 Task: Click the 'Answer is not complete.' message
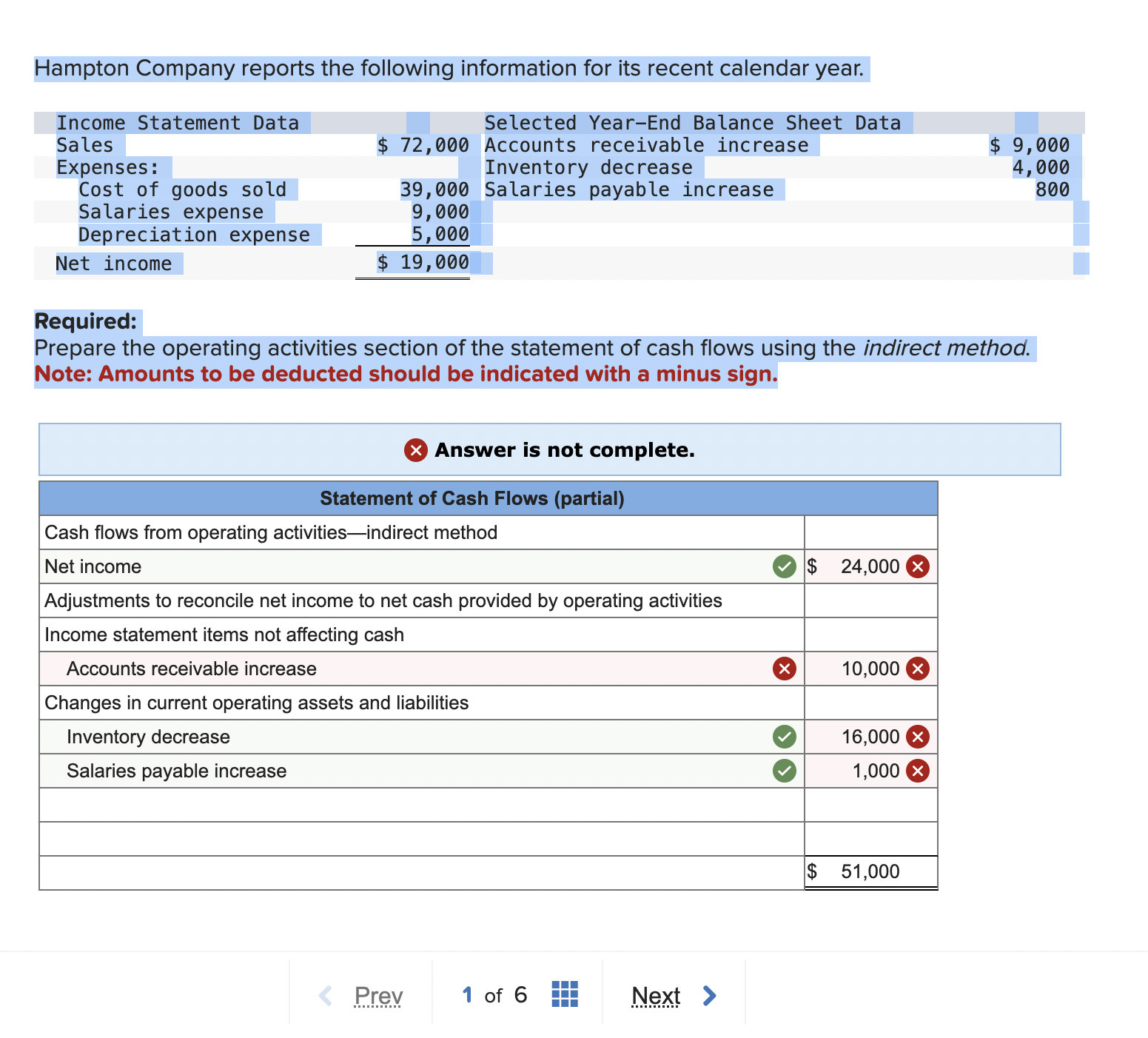click(565, 450)
